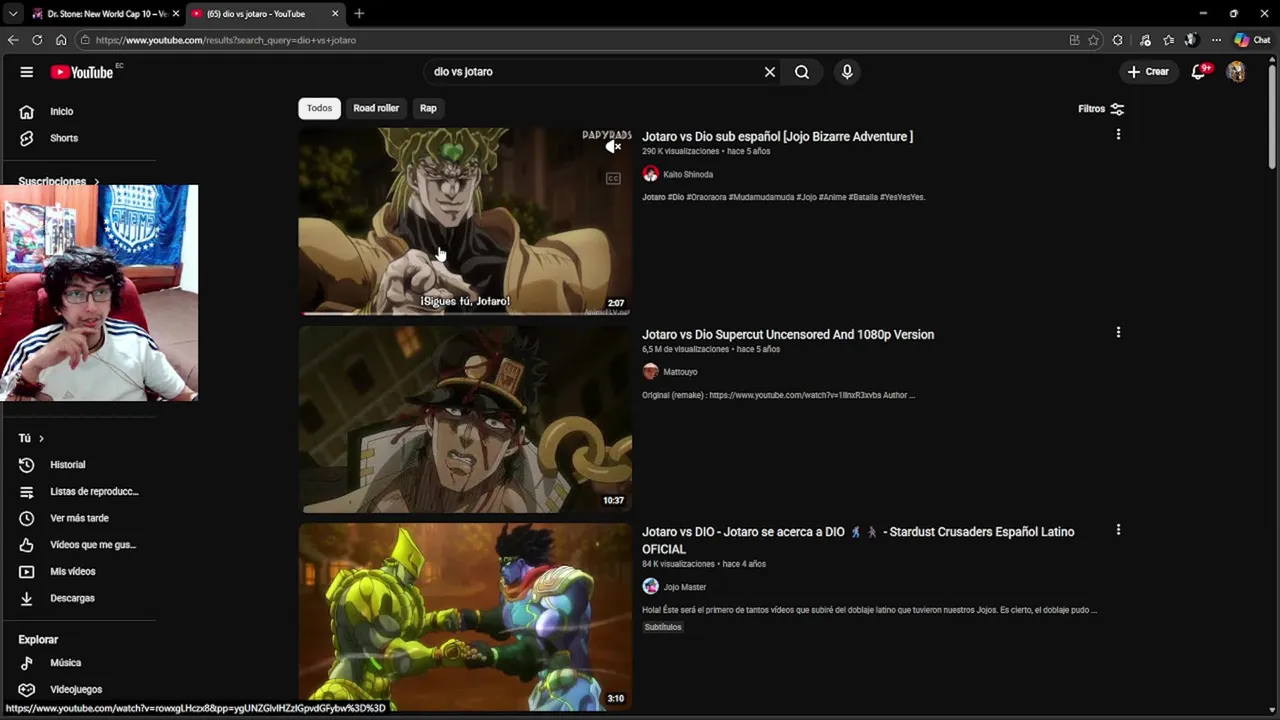The height and width of the screenshot is (720, 1280).
Task: Select the Todos filter chip
Action: point(319,108)
